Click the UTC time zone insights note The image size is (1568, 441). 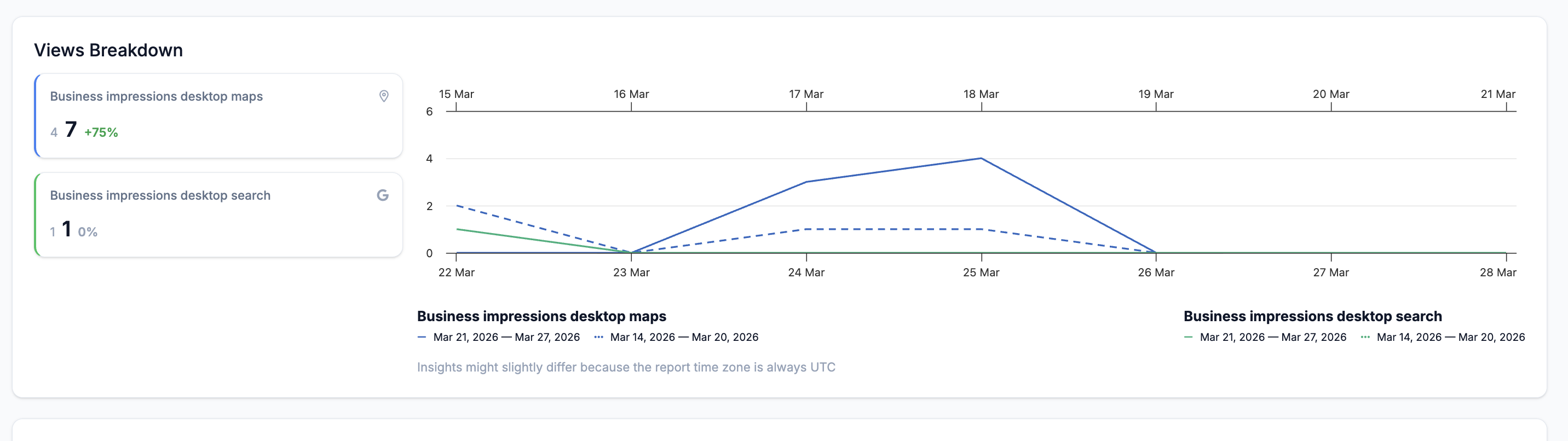pos(626,367)
